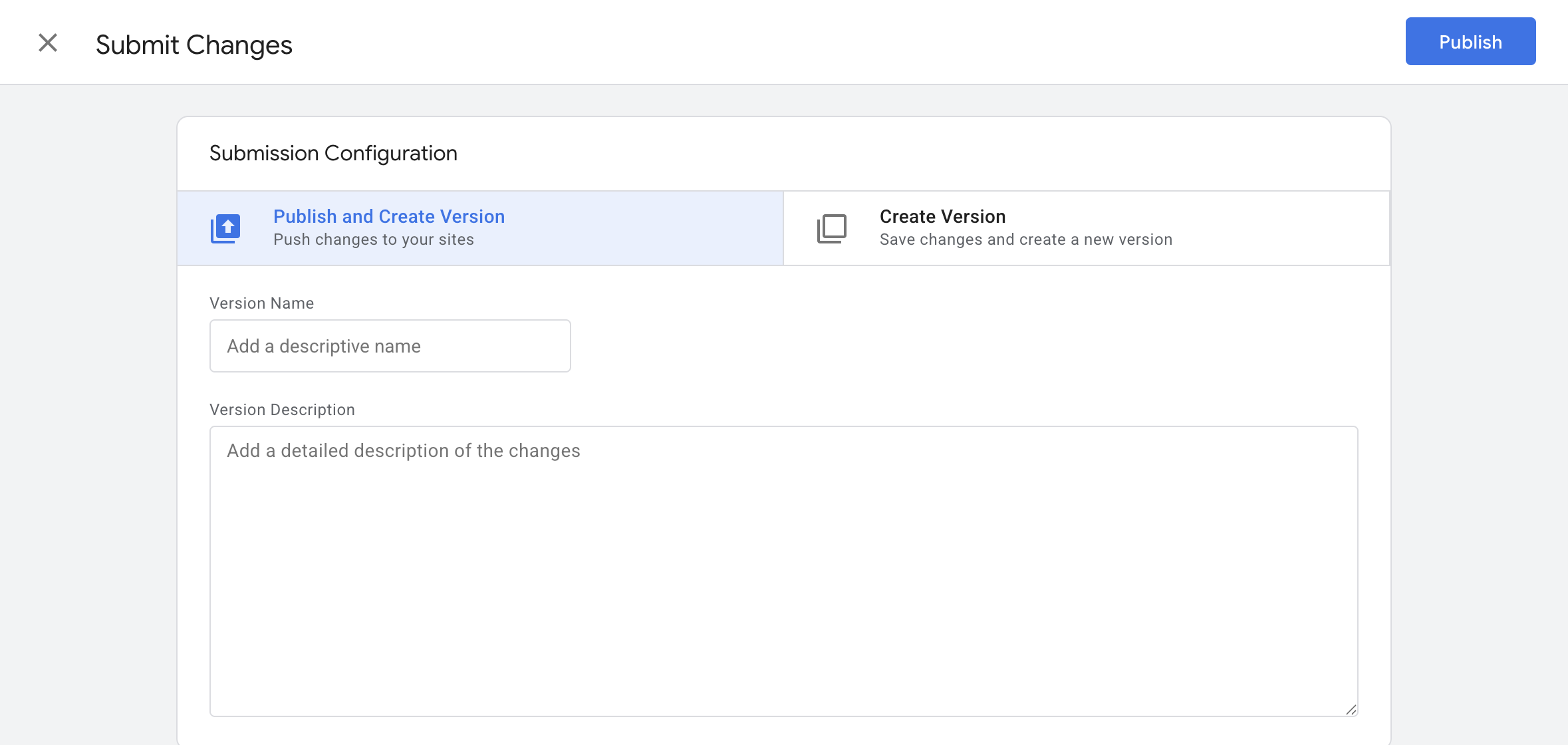Focus the Version Name input field
The image size is (1568, 745).
coord(390,346)
